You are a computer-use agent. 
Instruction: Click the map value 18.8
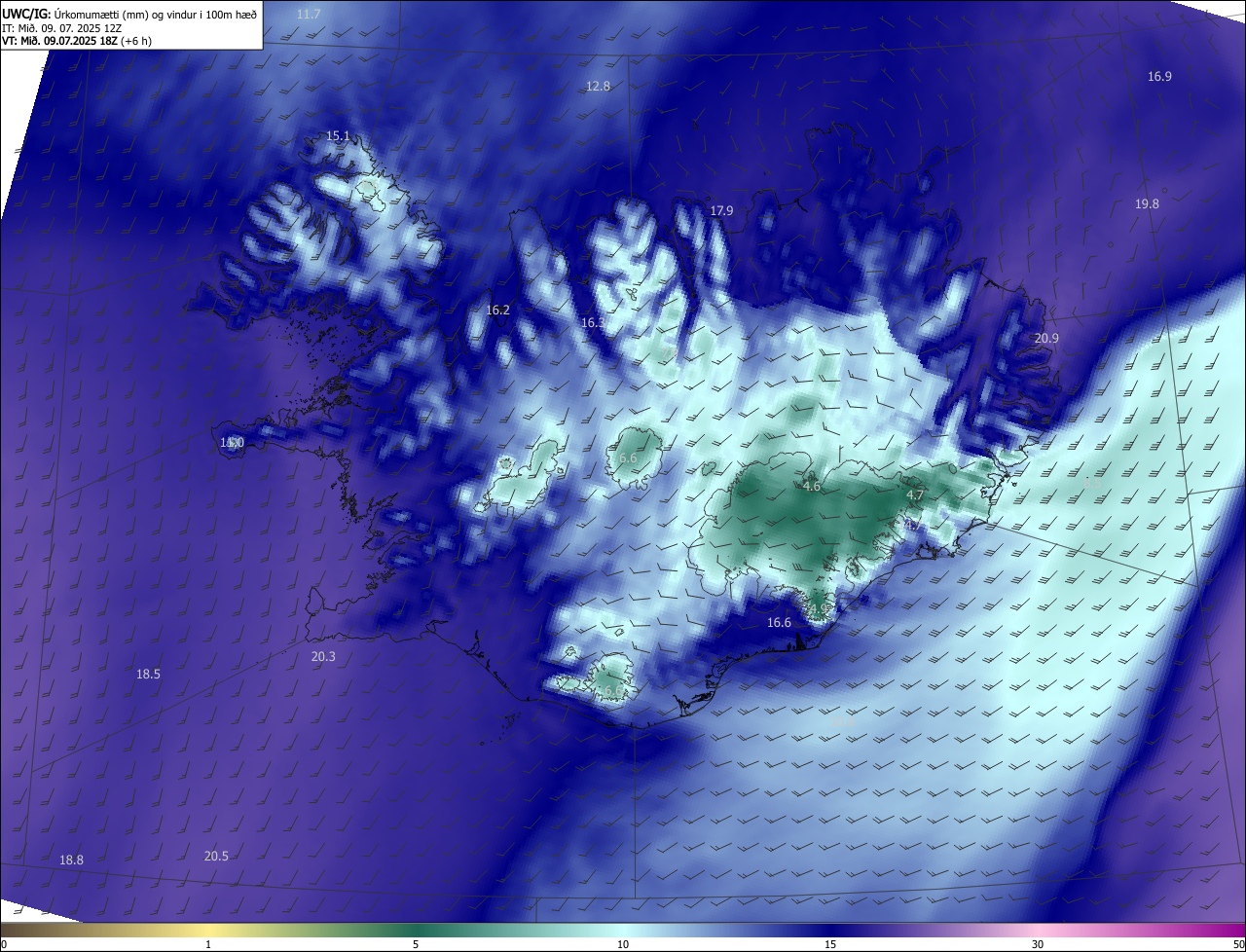(x=71, y=860)
